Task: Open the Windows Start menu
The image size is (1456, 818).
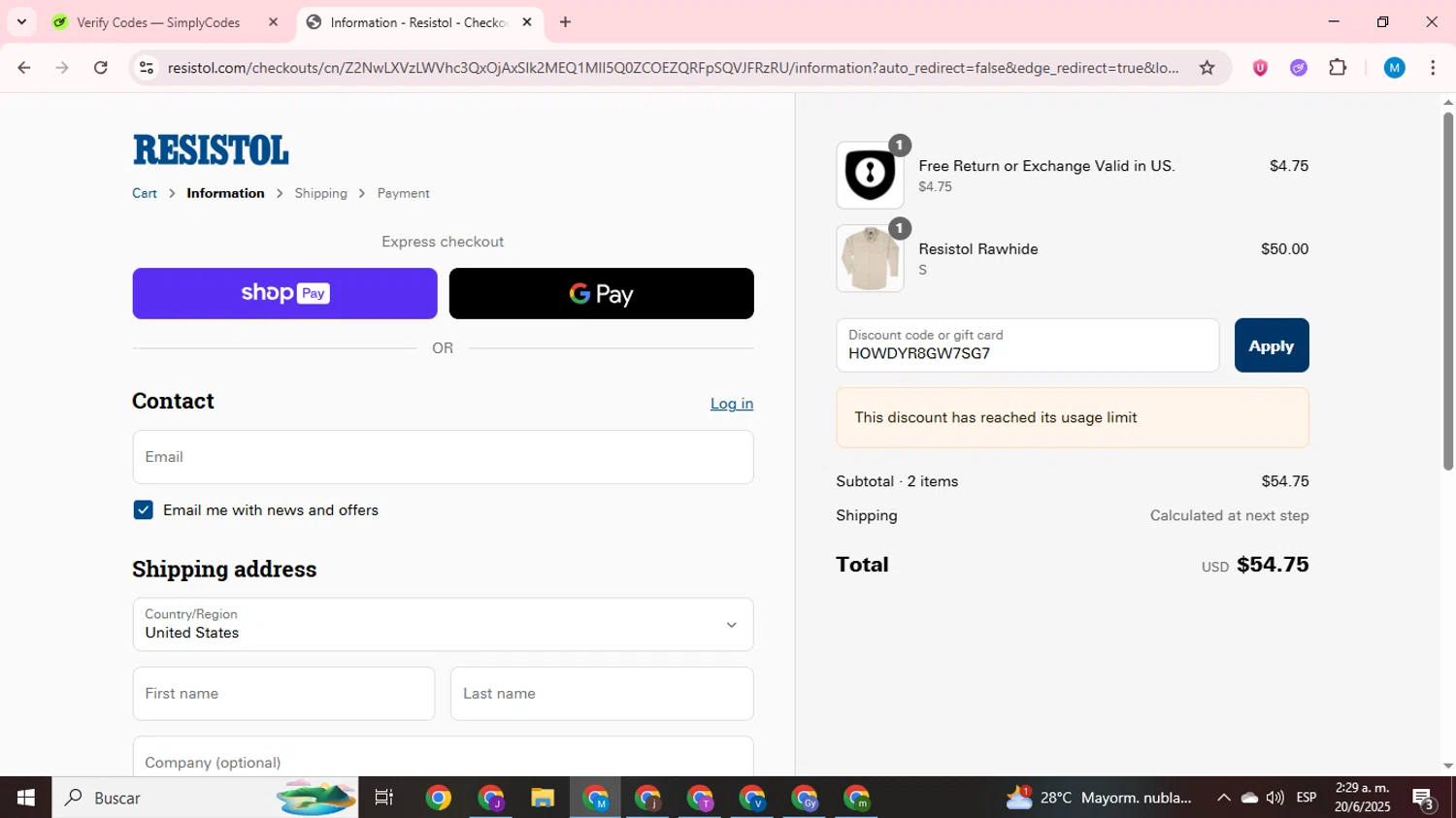Action: coord(25,798)
